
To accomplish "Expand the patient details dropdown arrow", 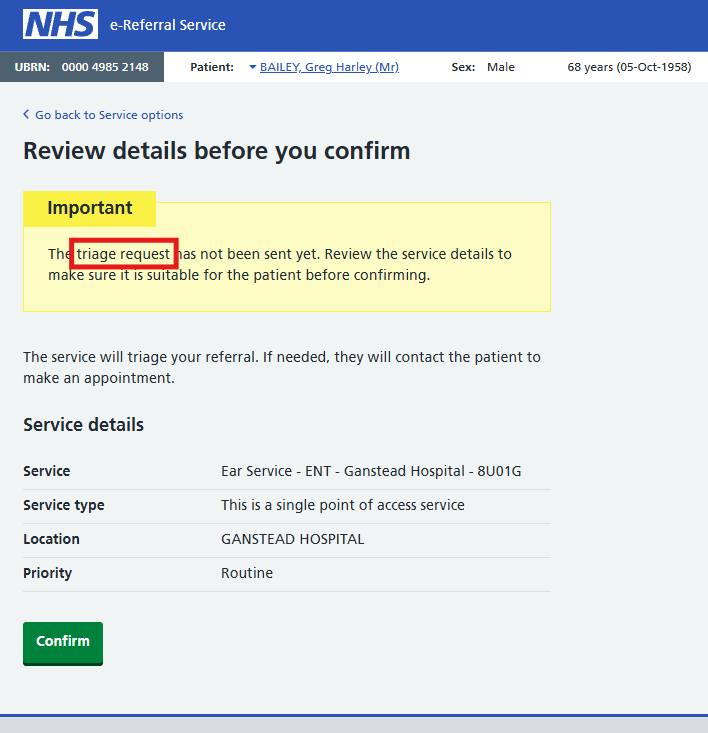I will pos(252,67).
